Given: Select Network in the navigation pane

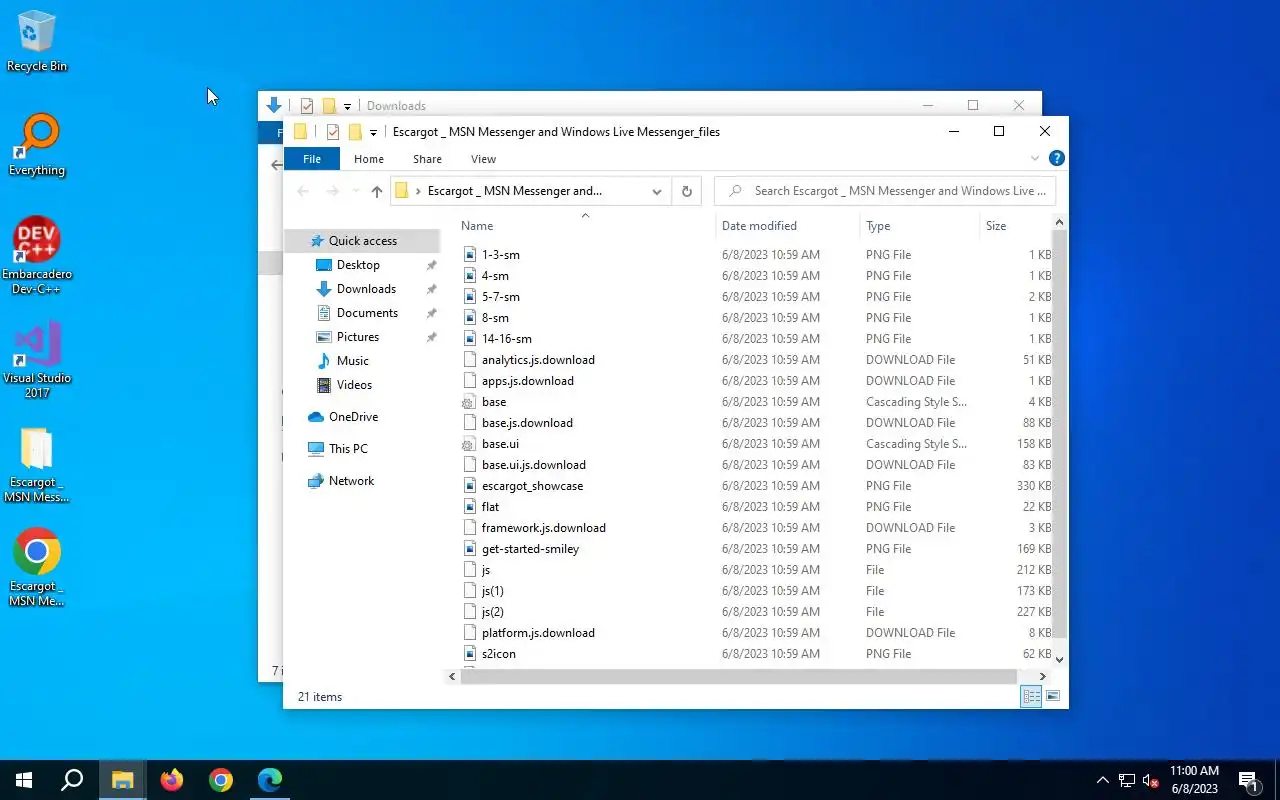Looking at the screenshot, I should coord(351,481).
